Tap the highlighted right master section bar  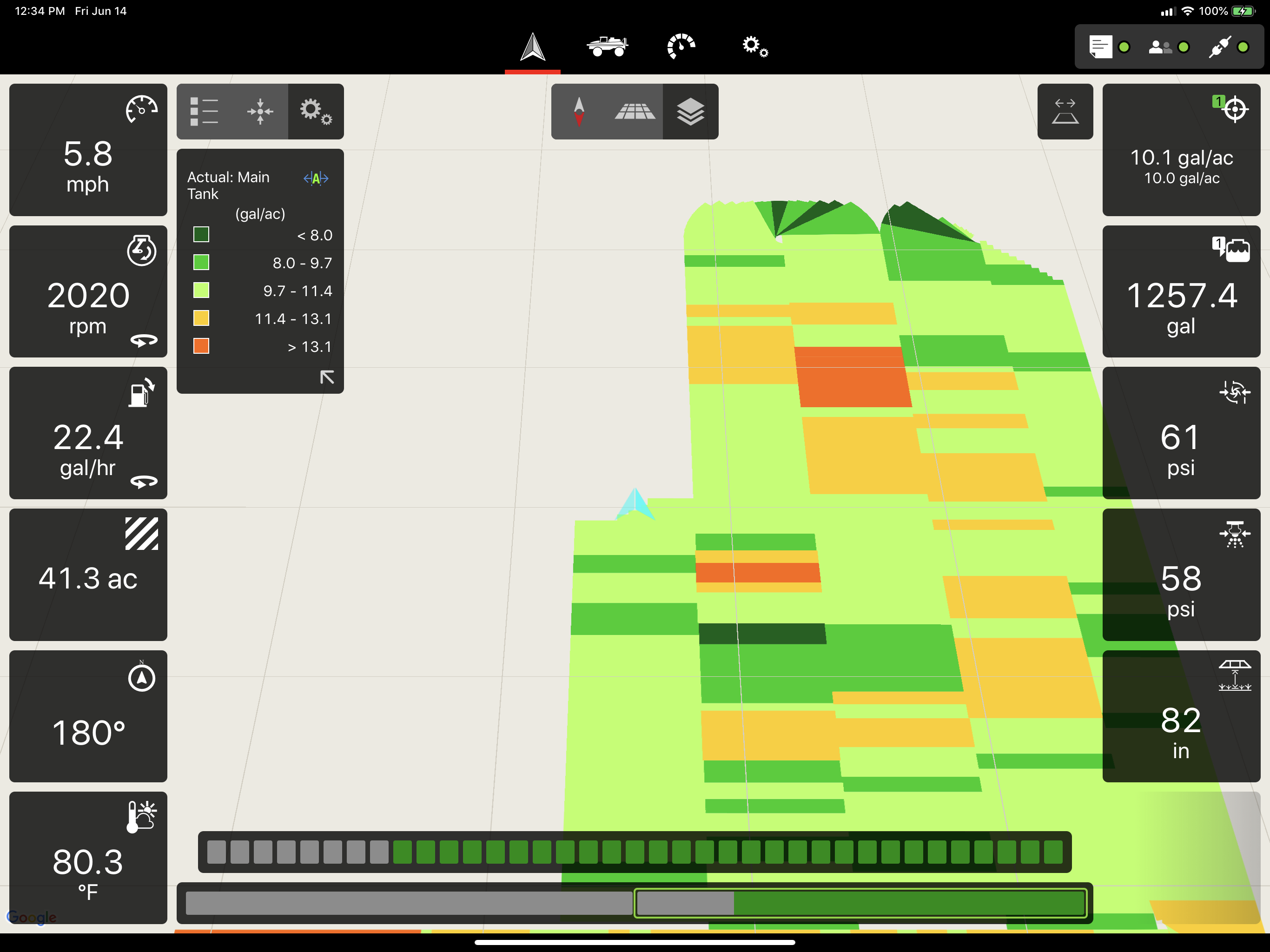pos(860,903)
